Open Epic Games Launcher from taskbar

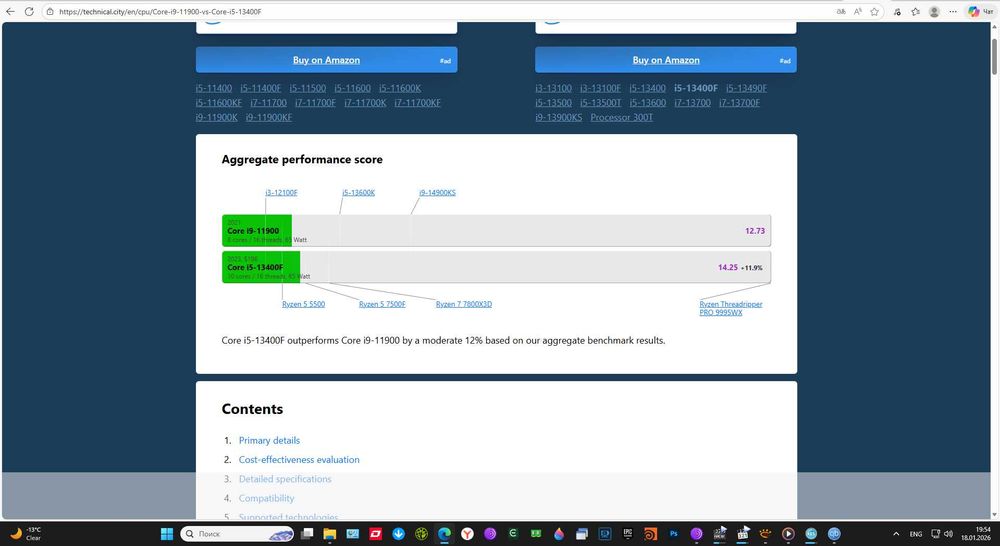pyautogui.click(x=628, y=534)
